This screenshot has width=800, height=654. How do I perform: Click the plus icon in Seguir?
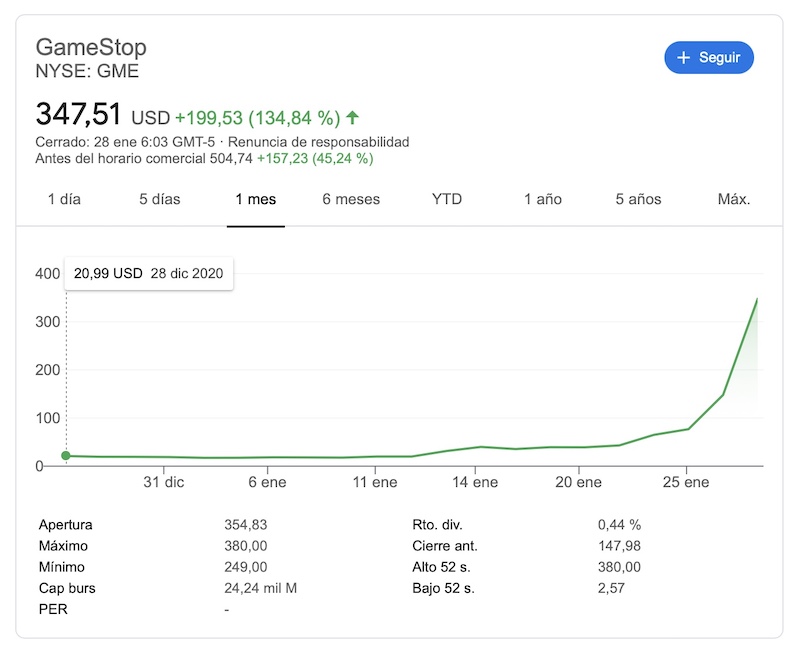(684, 58)
